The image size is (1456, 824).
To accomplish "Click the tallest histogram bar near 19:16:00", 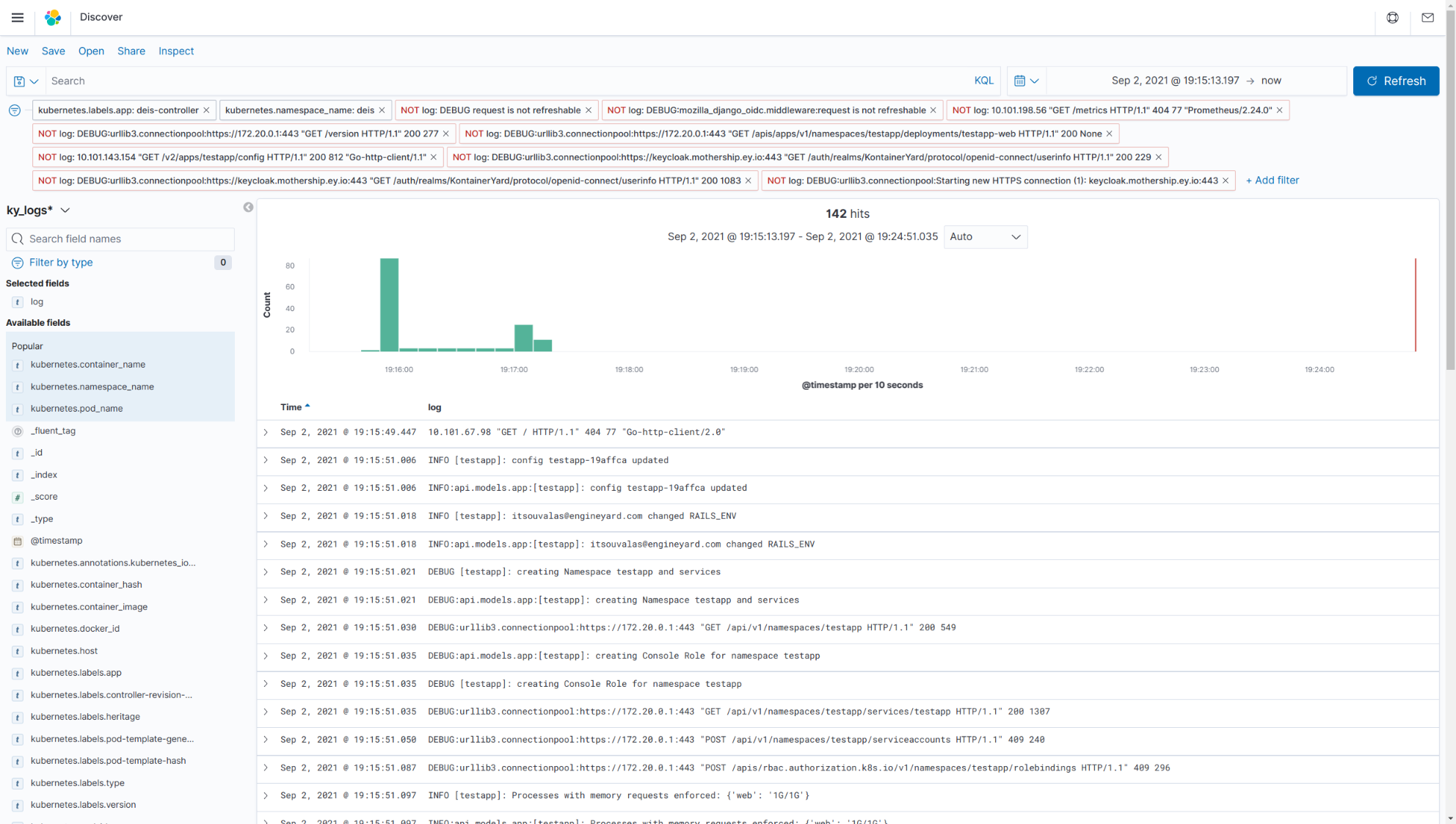I will [389, 305].
